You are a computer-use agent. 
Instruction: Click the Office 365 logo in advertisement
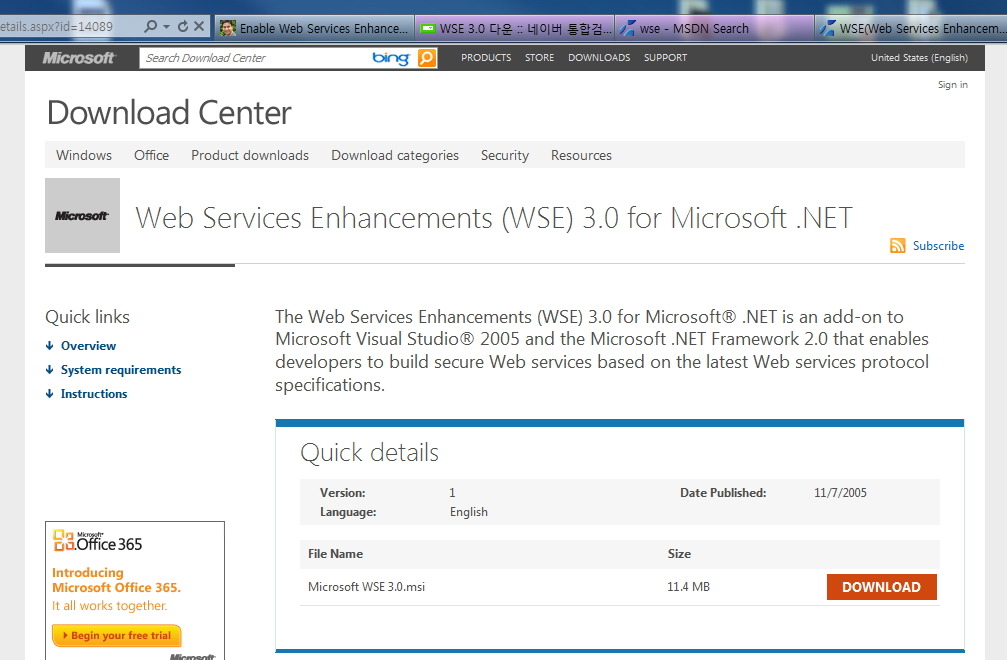point(98,543)
